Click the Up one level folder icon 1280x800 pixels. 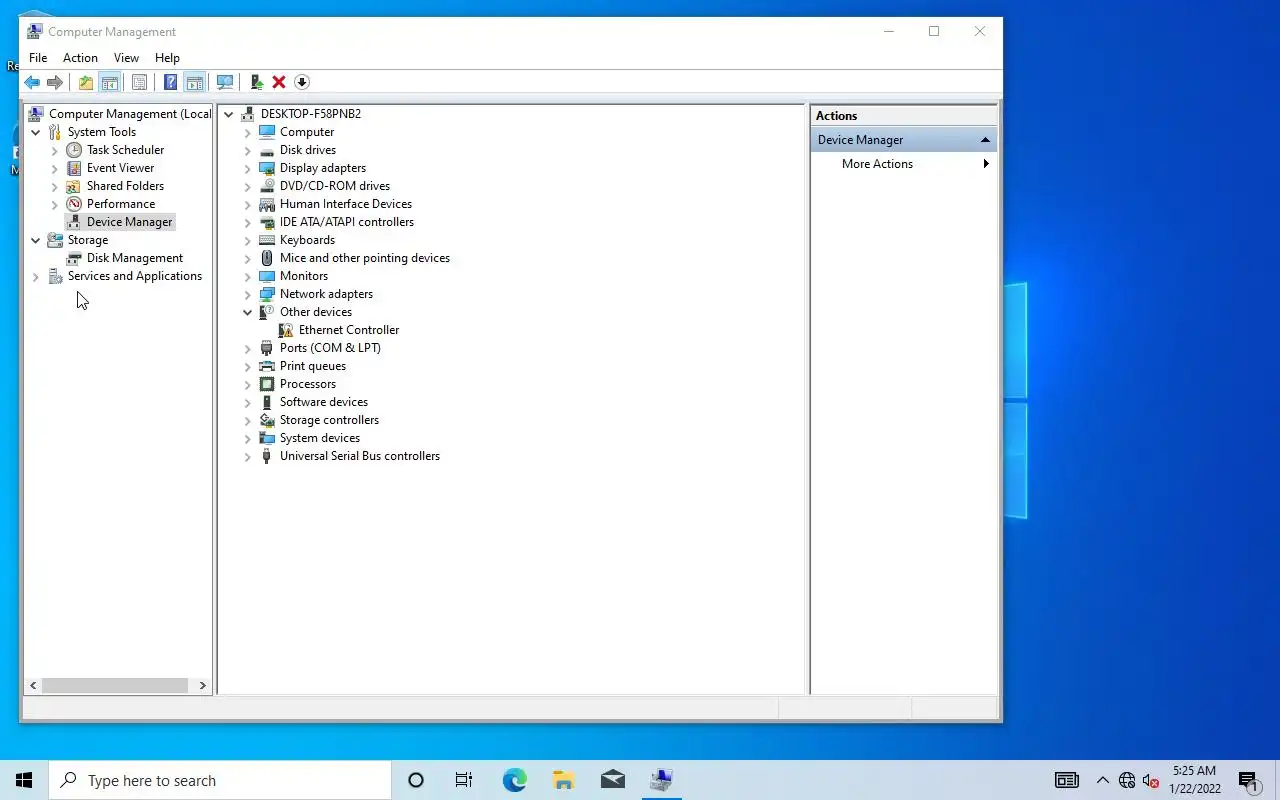[x=86, y=82]
